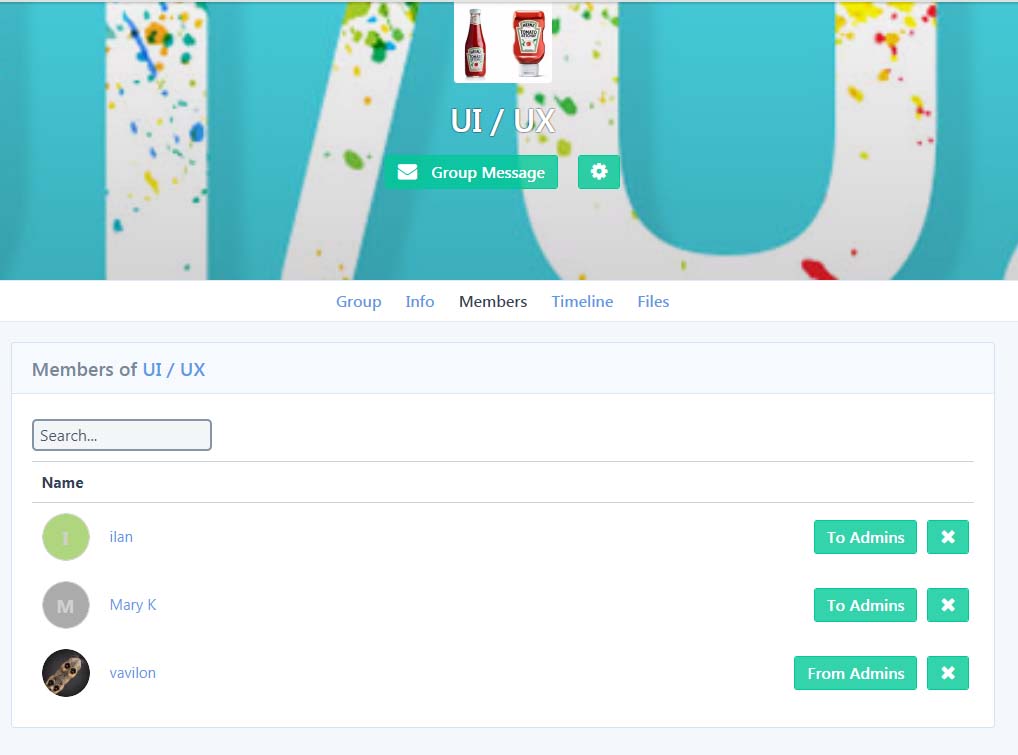Viewport: 1018px width, 755px height.
Task: Remove ilan from group with X icon
Action: [x=948, y=537]
